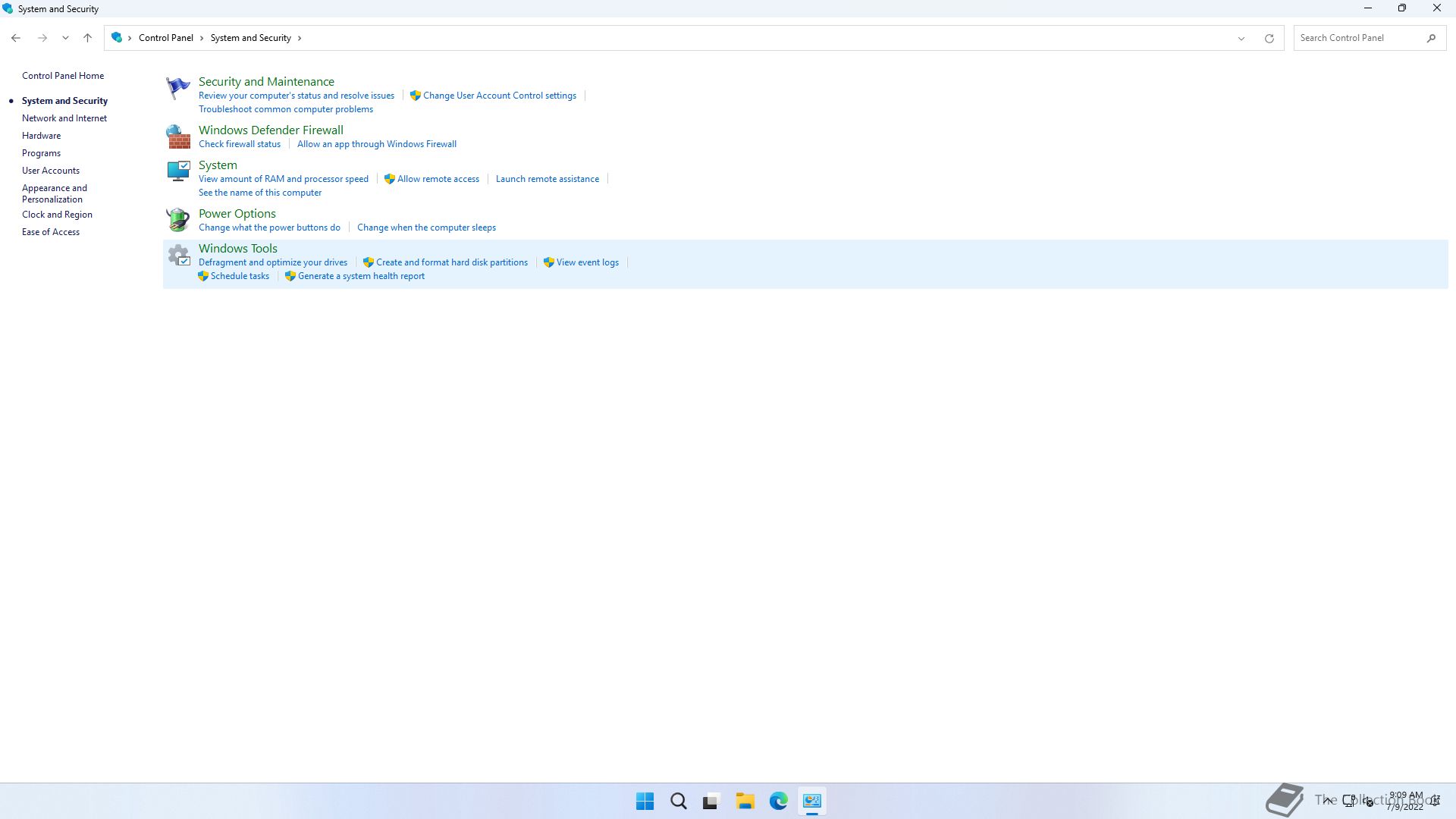Screen dimensions: 1456x819
Task: Open the Security and Maintenance heading
Action: click(266, 81)
